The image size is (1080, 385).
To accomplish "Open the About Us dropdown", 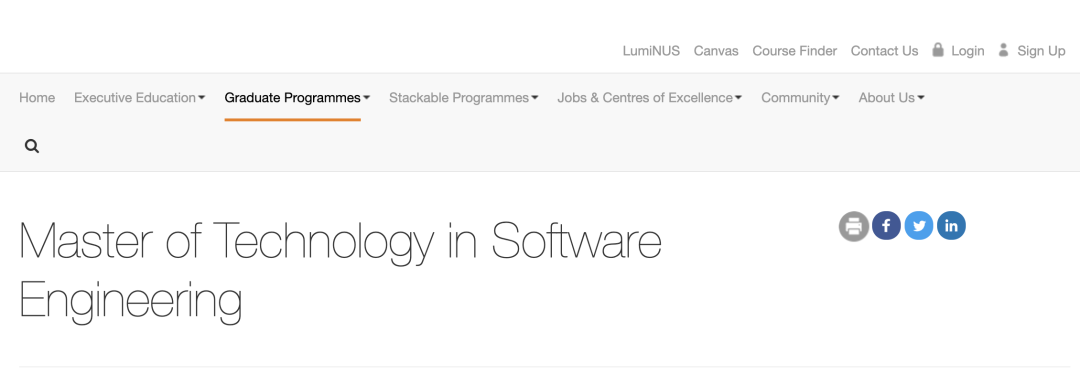I will (891, 98).
